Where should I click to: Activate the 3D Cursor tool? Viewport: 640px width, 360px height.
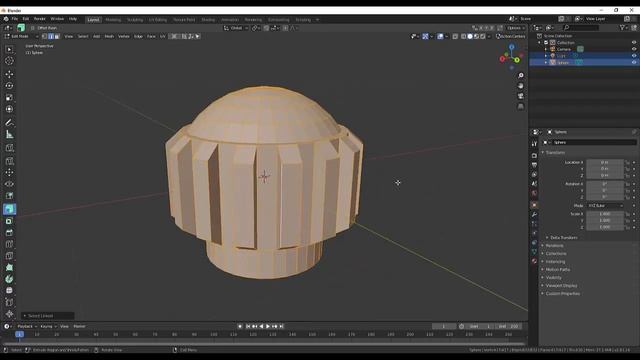(x=9, y=61)
